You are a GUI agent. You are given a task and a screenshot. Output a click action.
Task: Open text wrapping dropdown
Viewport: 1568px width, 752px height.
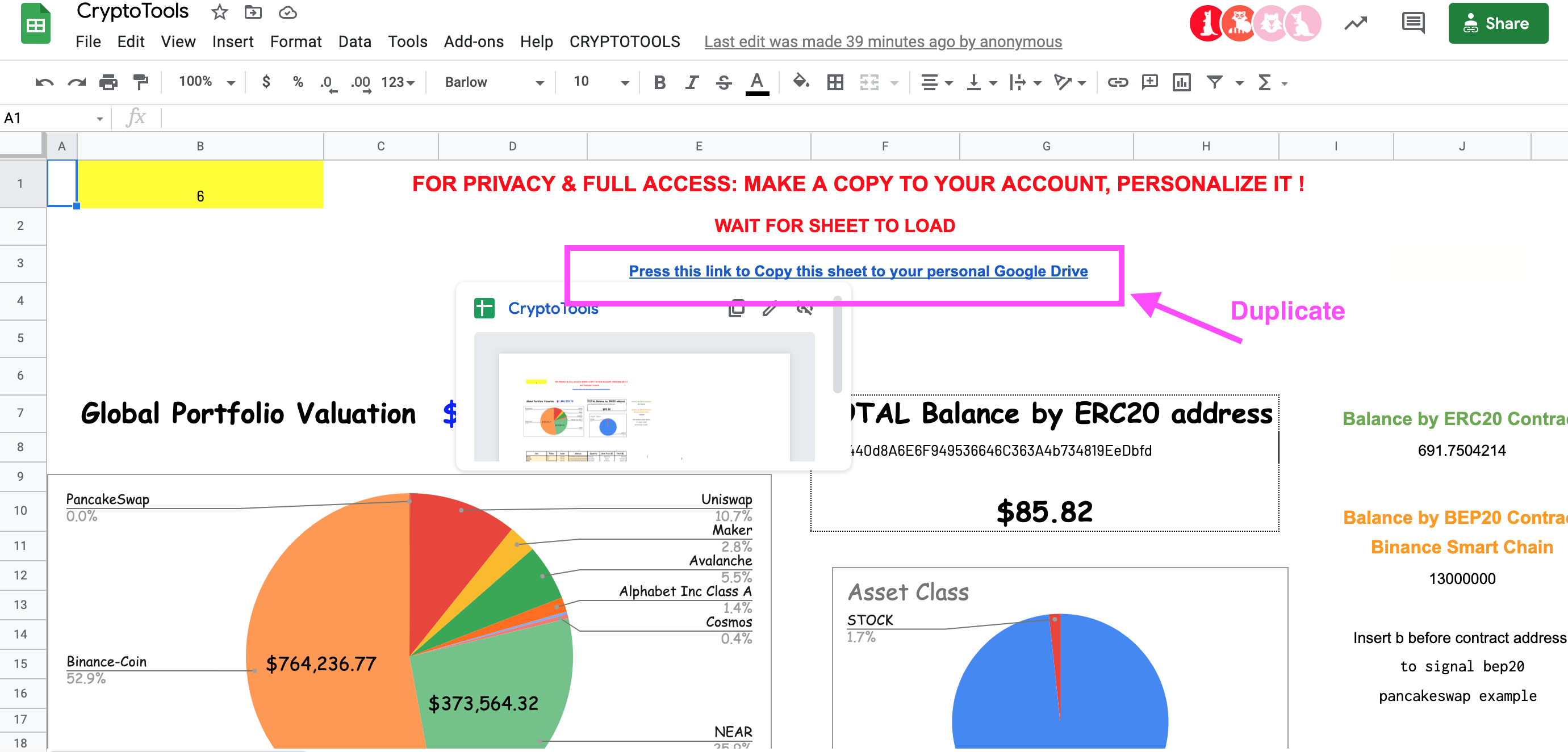pyautogui.click(x=1025, y=82)
